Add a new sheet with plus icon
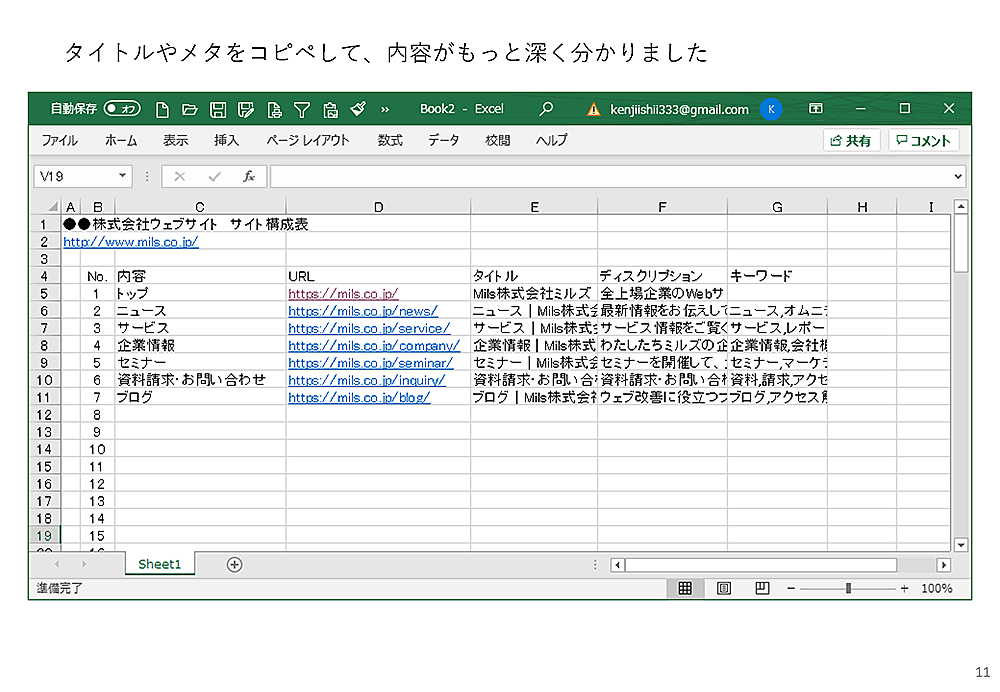 [234, 564]
